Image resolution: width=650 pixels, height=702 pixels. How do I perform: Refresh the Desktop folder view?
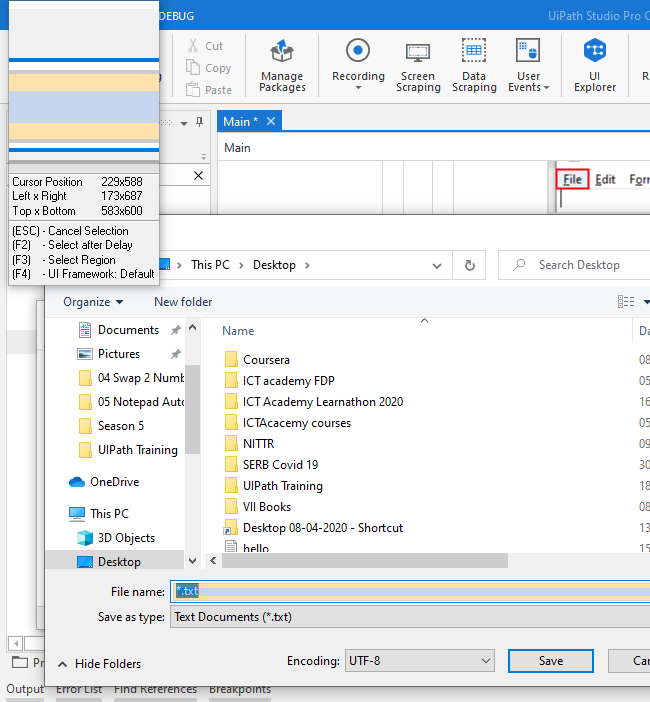pyautogui.click(x=469, y=265)
